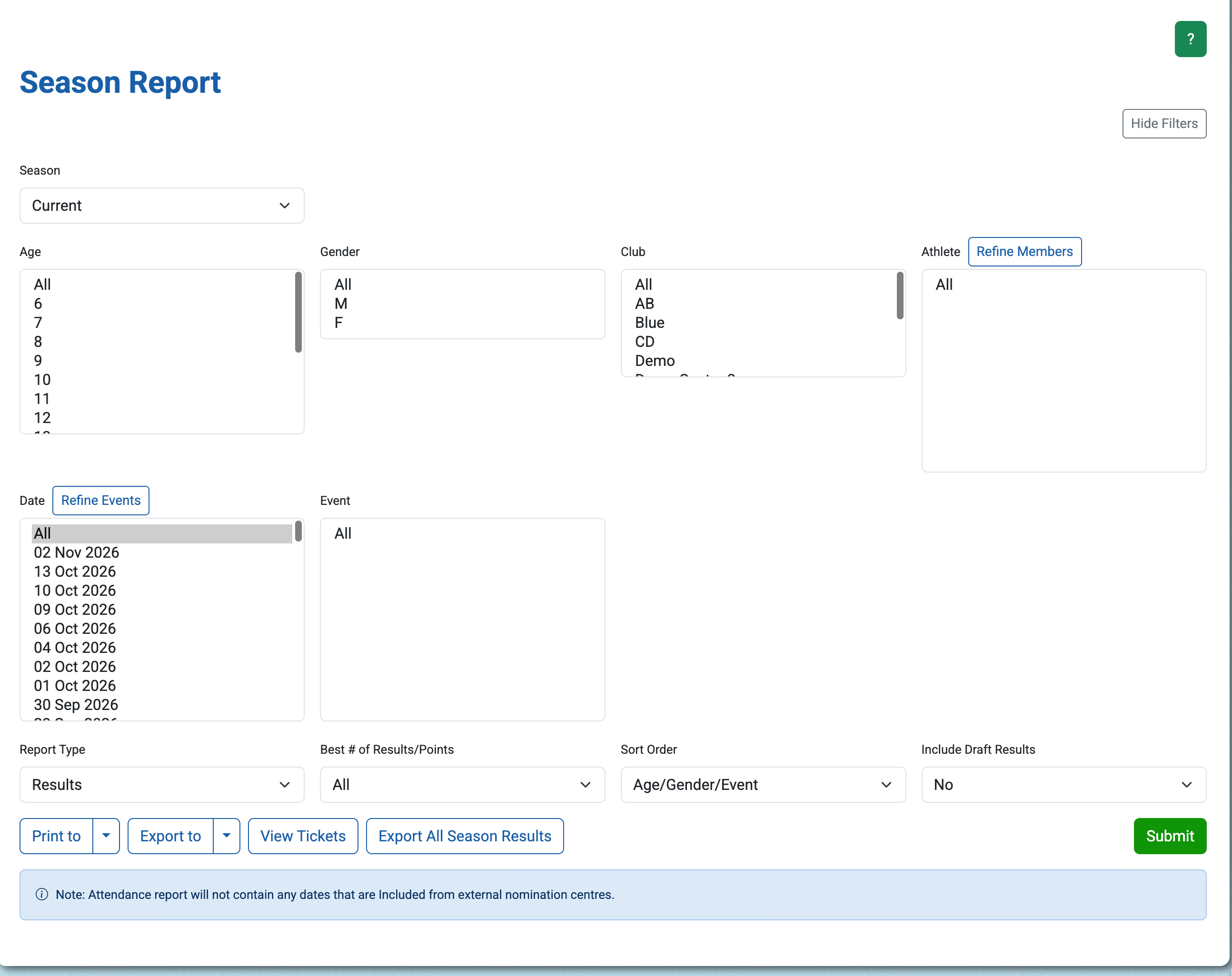Submit the season report
This screenshot has height=976, width=1232.
click(x=1170, y=836)
